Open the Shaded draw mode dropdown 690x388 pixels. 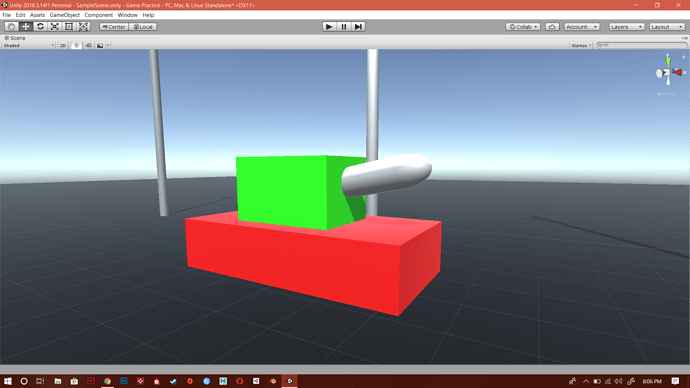tap(29, 45)
